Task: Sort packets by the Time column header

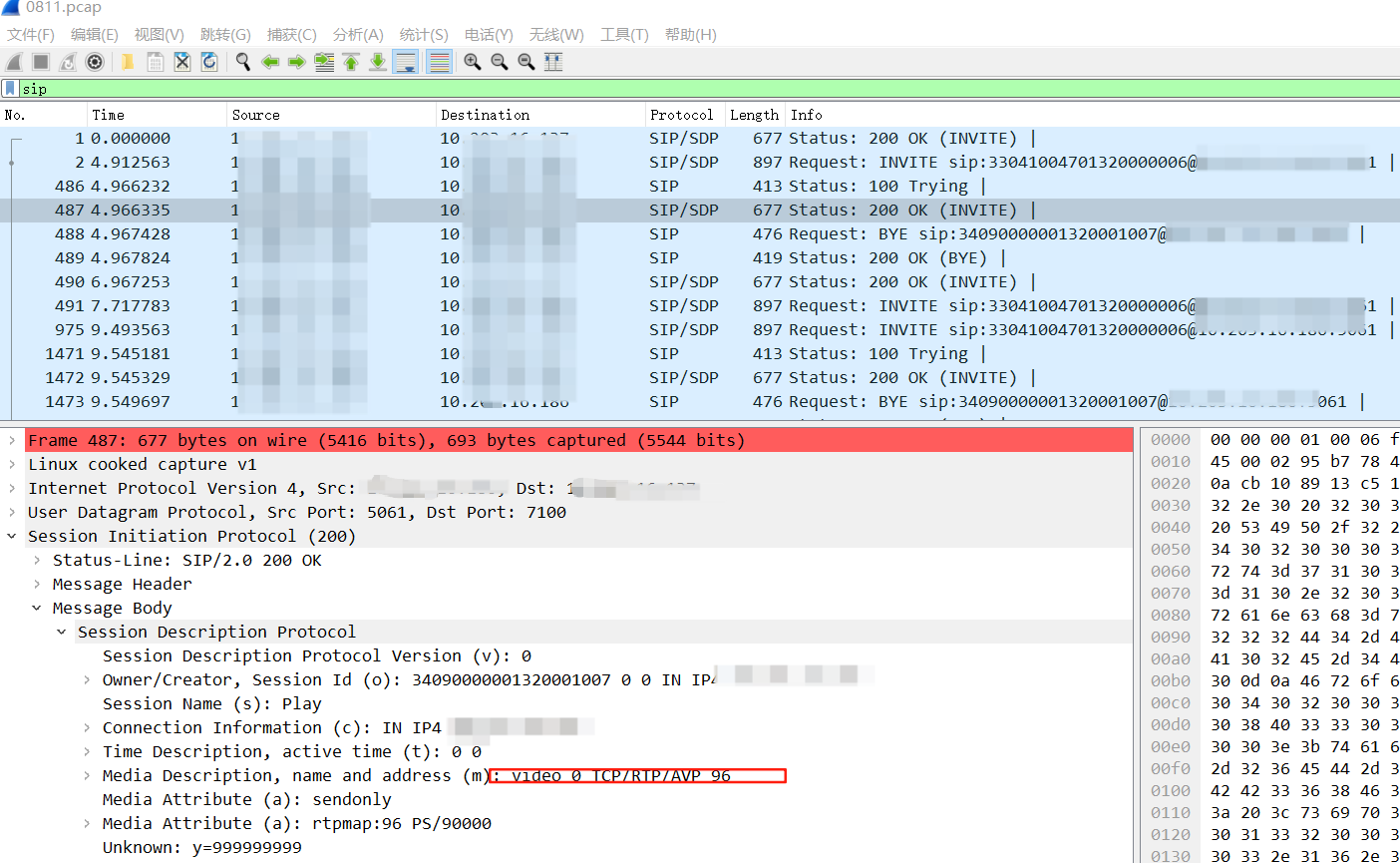Action: coord(157,115)
